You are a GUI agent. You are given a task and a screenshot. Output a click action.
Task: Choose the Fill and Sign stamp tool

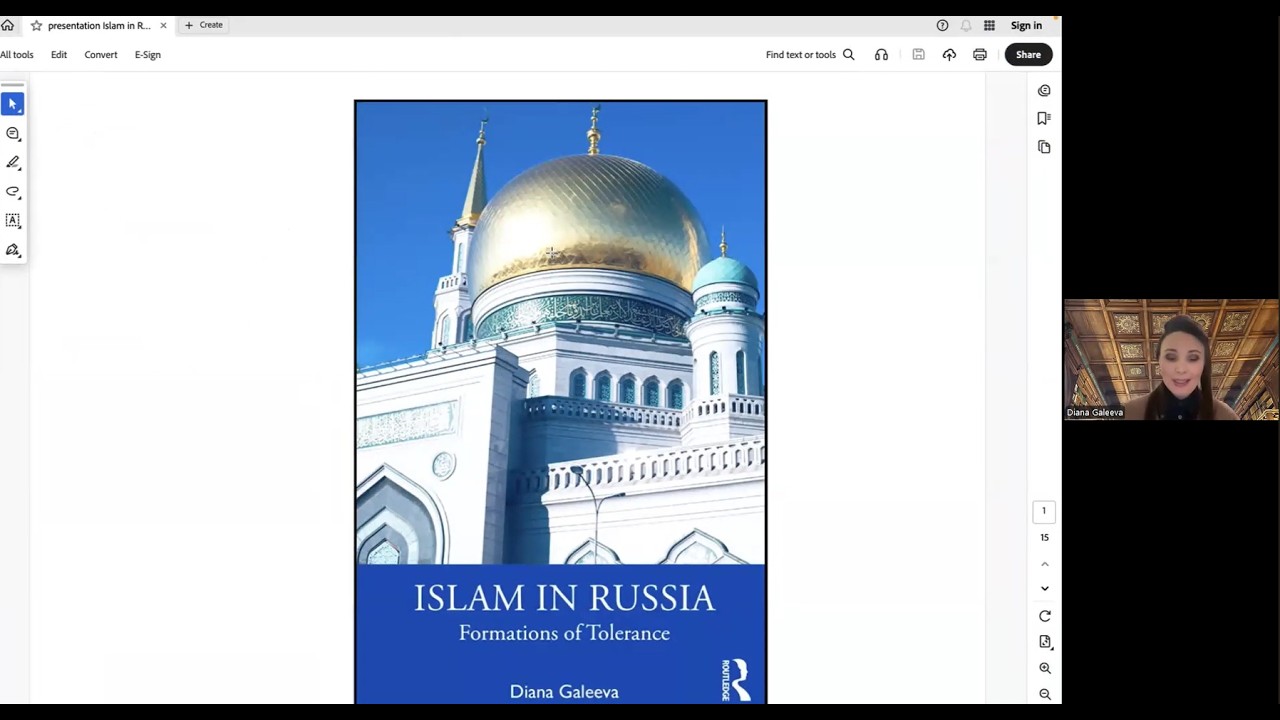13,250
